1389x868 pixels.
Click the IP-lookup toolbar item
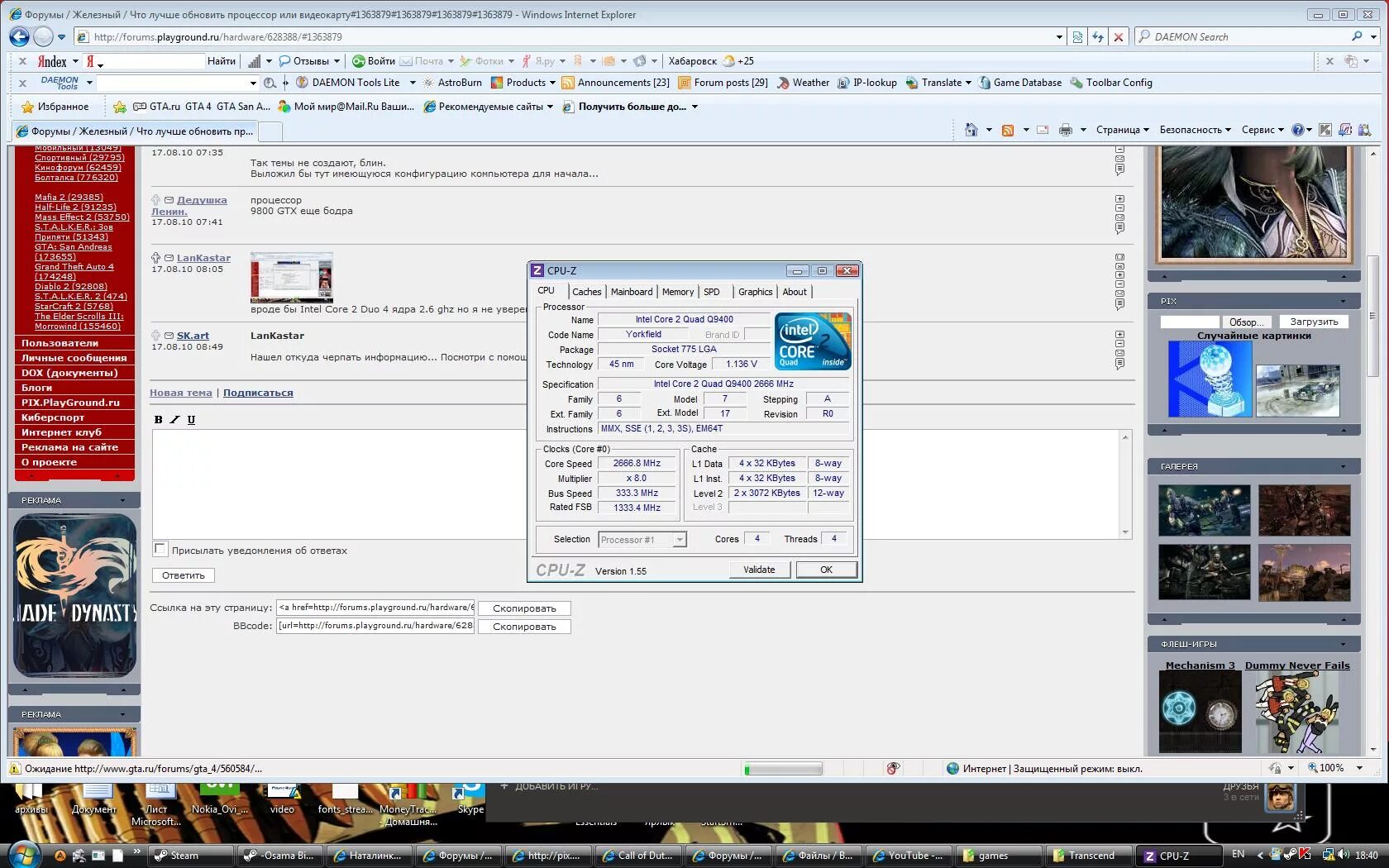(x=866, y=83)
